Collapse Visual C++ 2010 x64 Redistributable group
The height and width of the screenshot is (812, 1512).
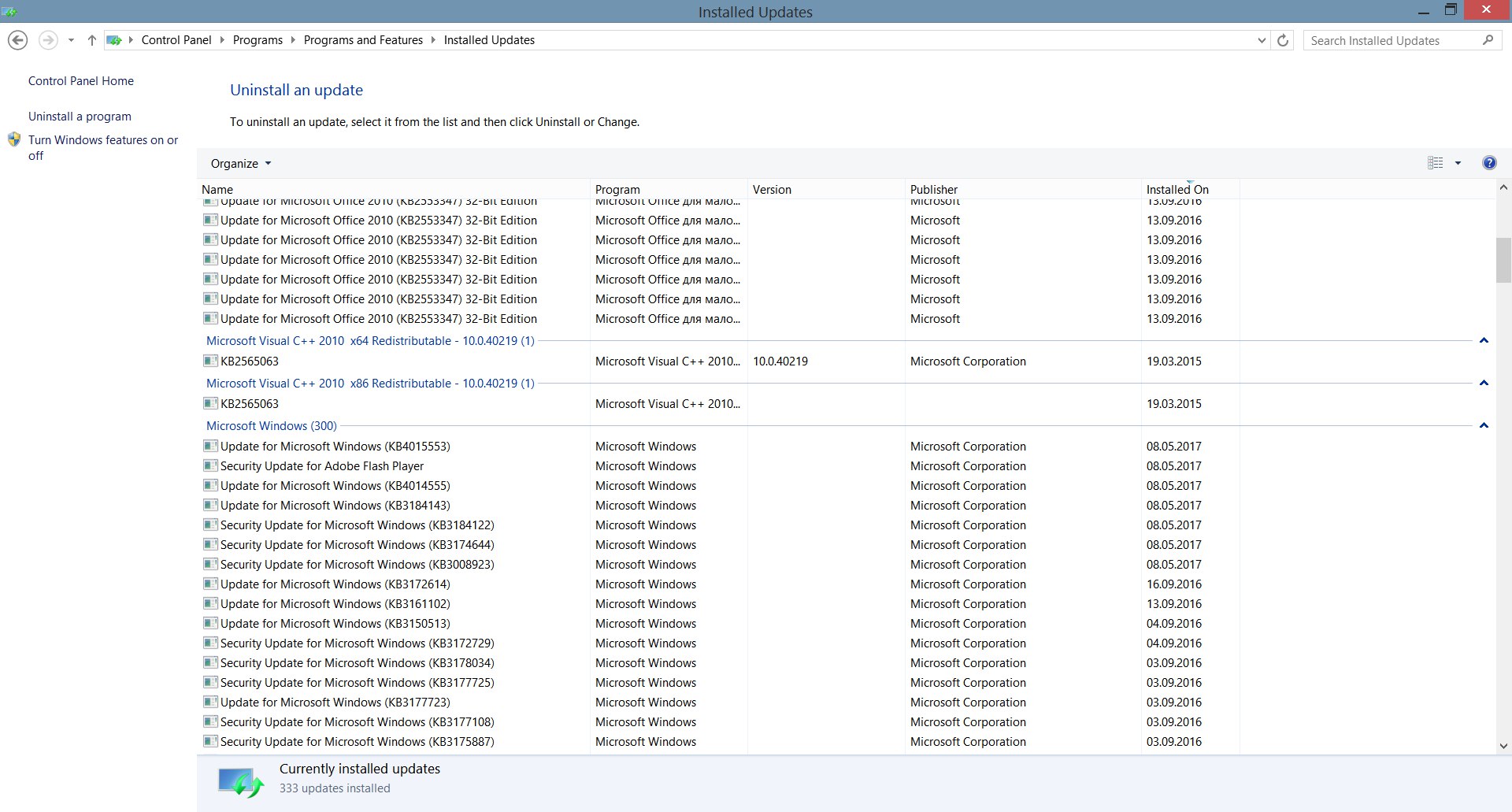pos(1484,341)
